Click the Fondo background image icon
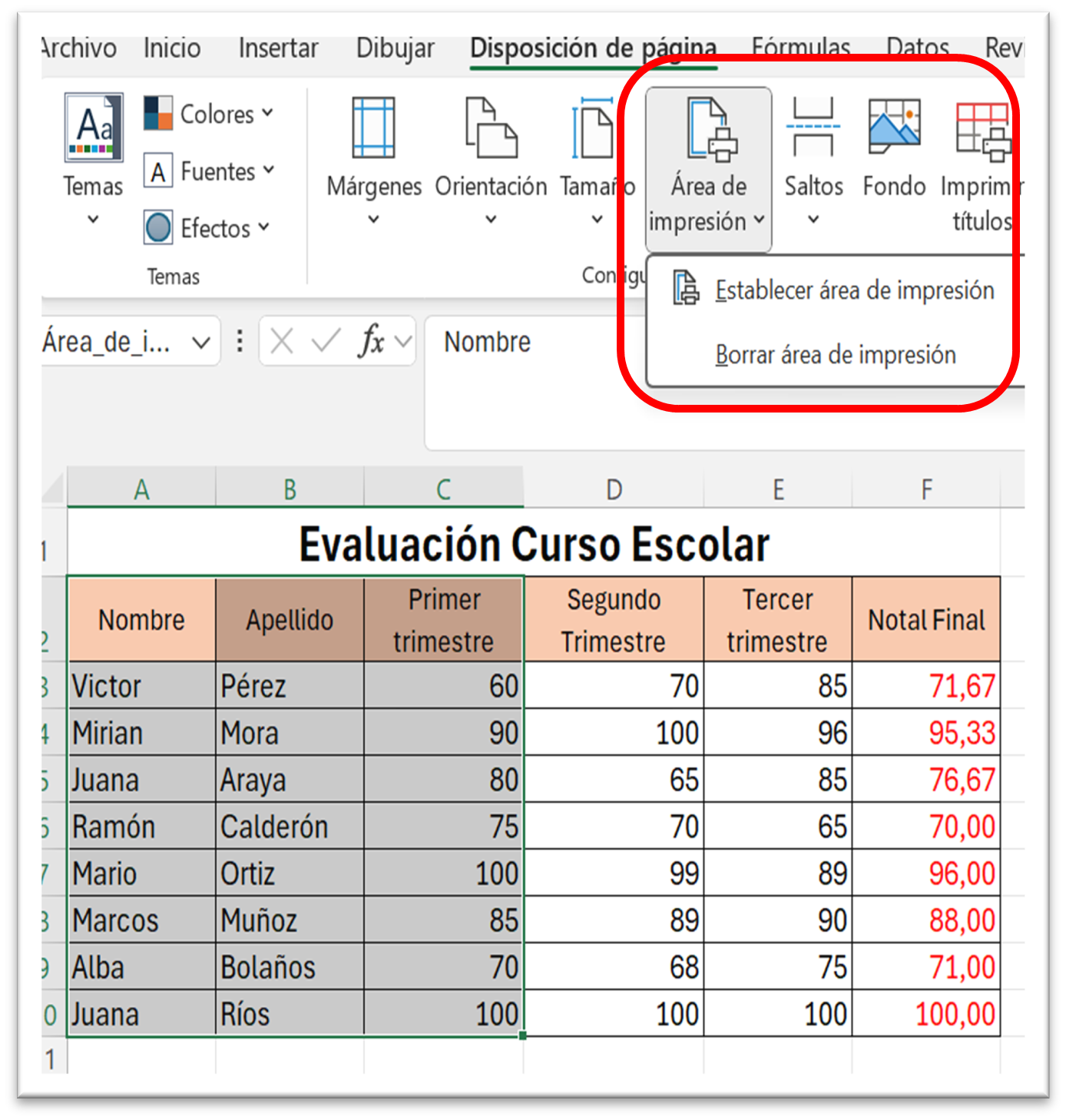 tap(894, 128)
